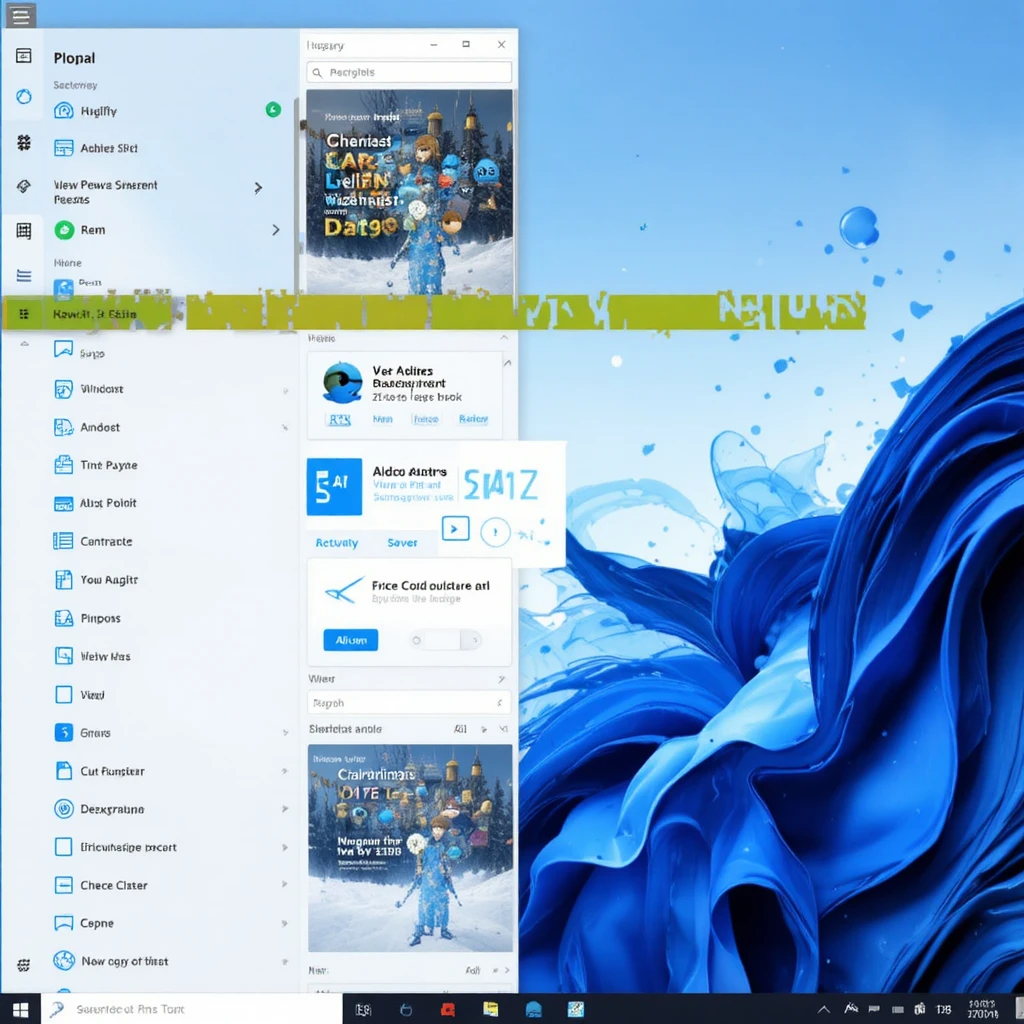Switch to the Retualy tab
This screenshot has width=1024, height=1024.
pos(336,543)
